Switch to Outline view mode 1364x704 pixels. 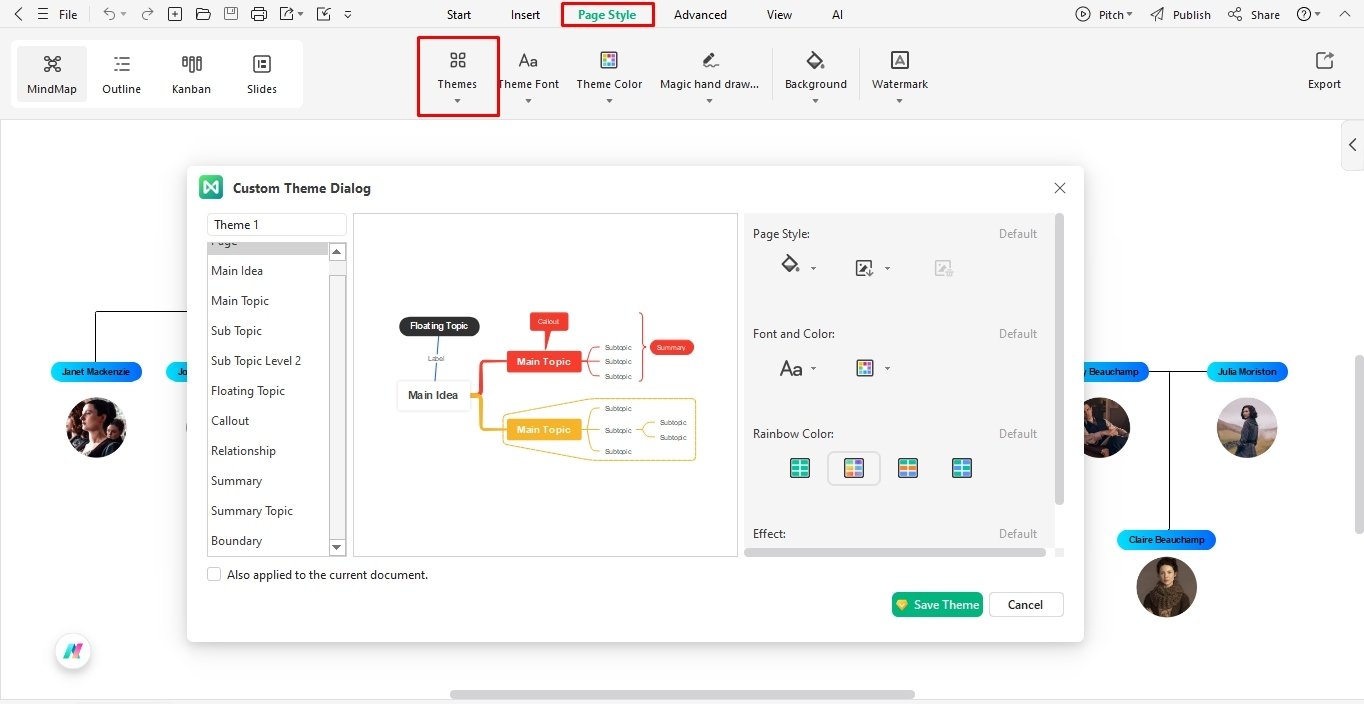point(121,72)
